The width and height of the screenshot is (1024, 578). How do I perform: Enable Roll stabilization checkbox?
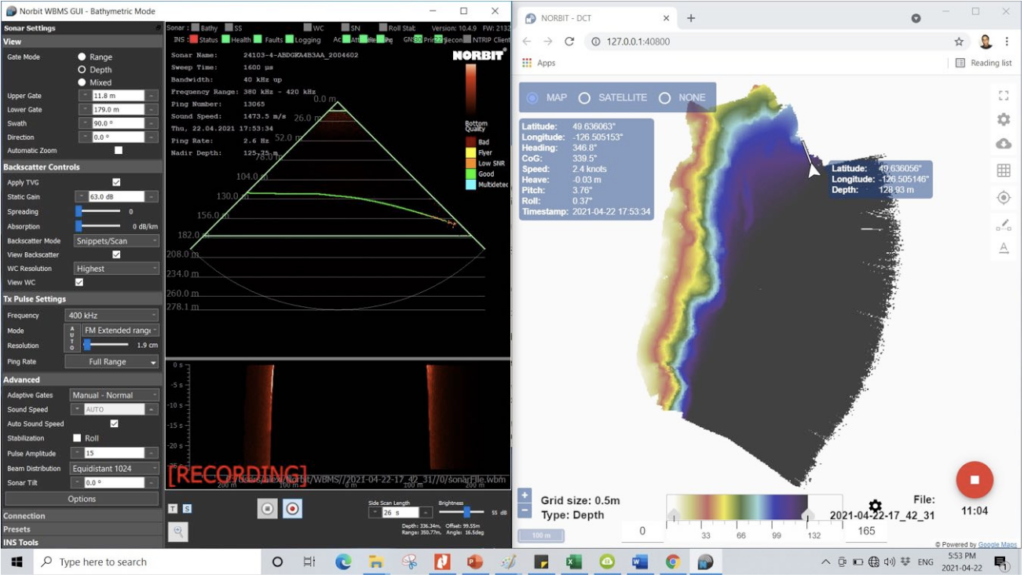(x=77, y=438)
